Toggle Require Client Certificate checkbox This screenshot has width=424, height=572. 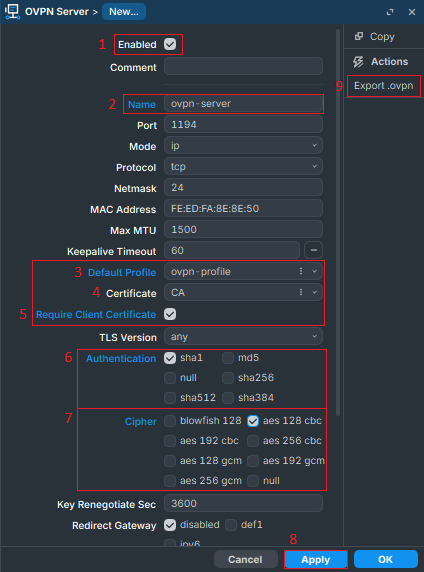[x=170, y=314]
